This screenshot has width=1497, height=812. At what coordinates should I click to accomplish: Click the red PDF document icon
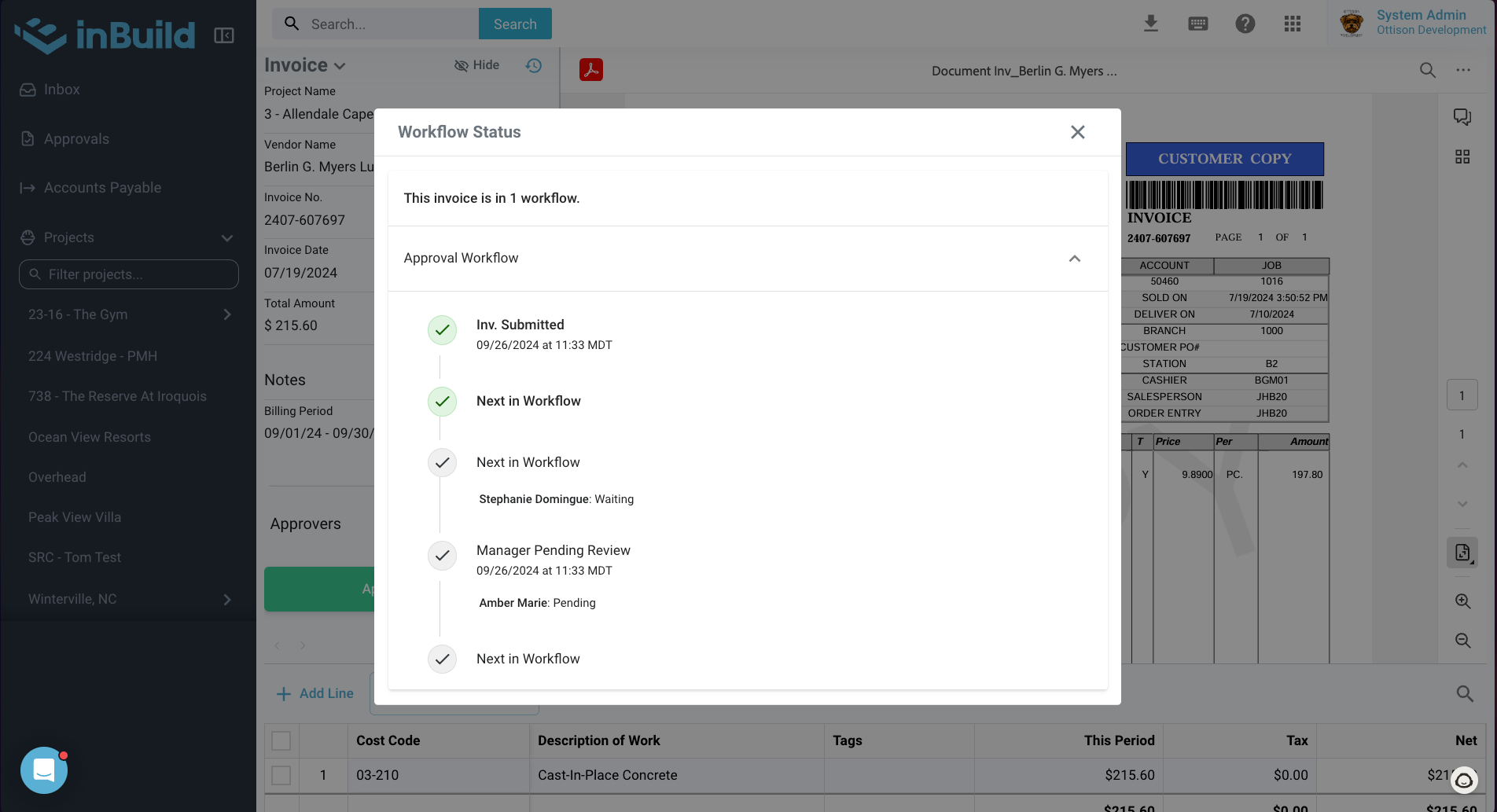click(591, 70)
